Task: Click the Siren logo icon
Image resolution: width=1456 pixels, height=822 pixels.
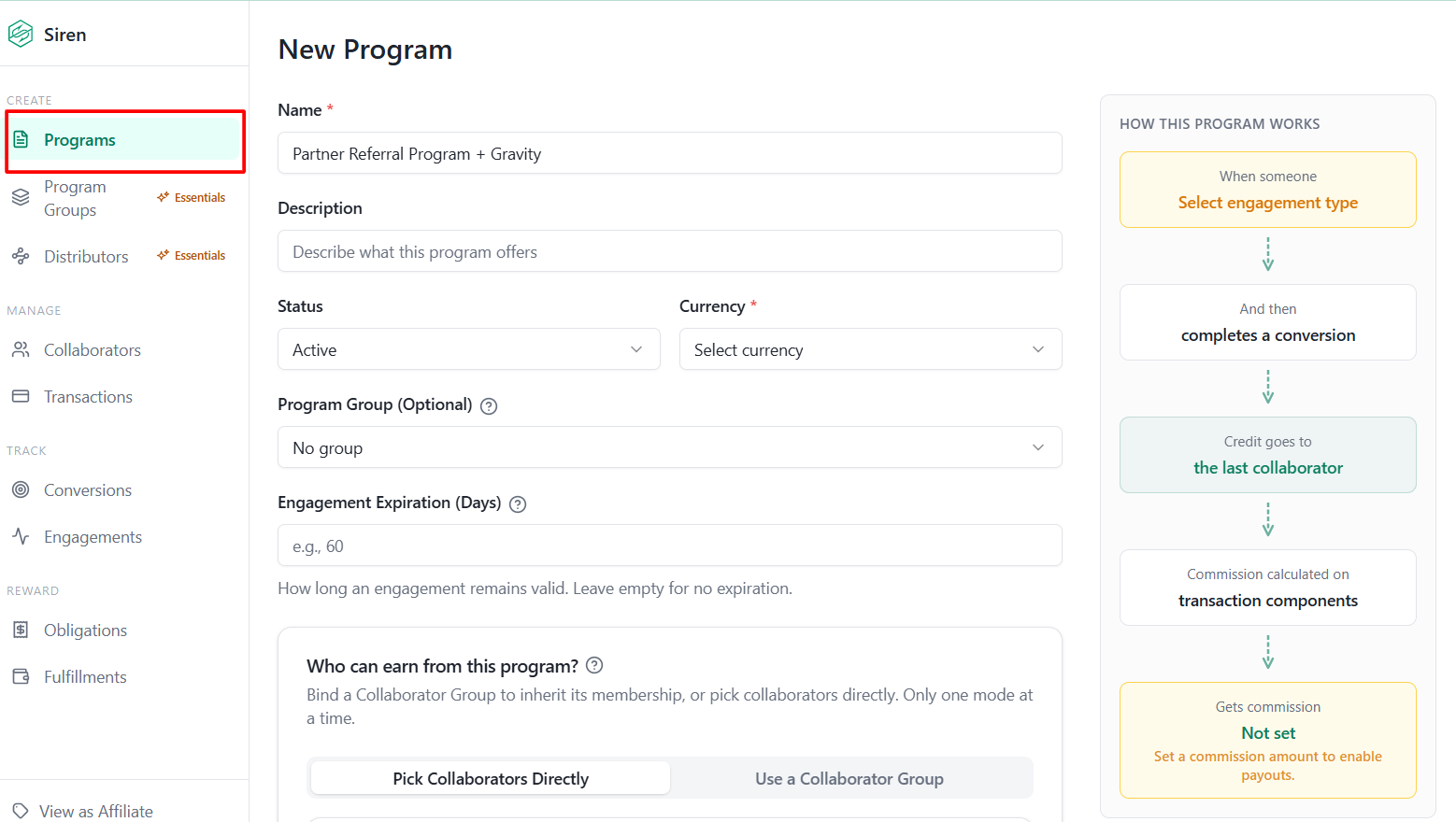Action: 21,35
